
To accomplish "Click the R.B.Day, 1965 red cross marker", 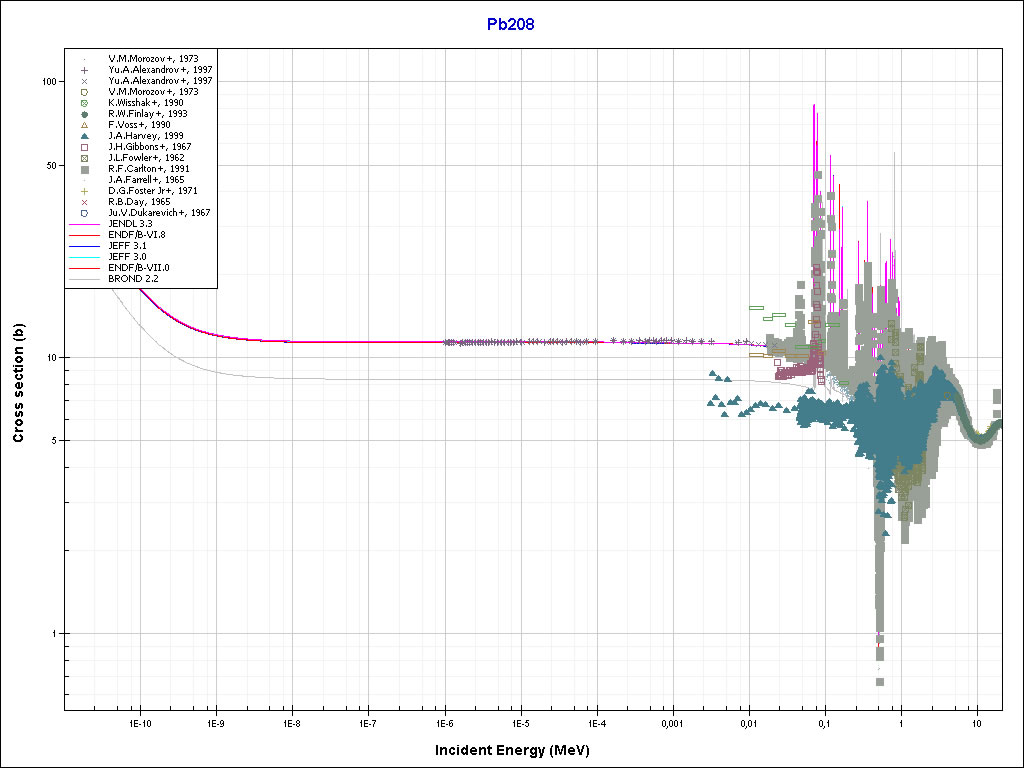I will coord(85,202).
